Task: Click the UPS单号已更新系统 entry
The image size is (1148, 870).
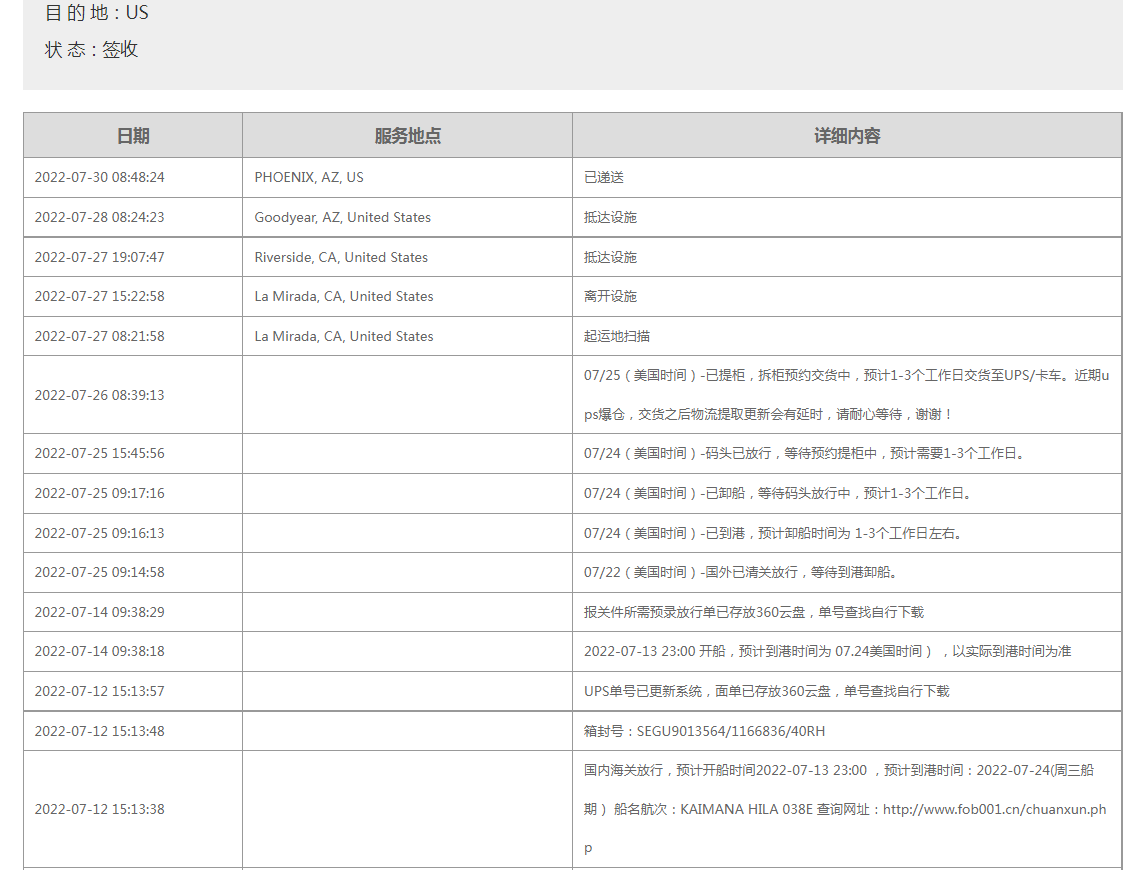Action: pos(766,691)
